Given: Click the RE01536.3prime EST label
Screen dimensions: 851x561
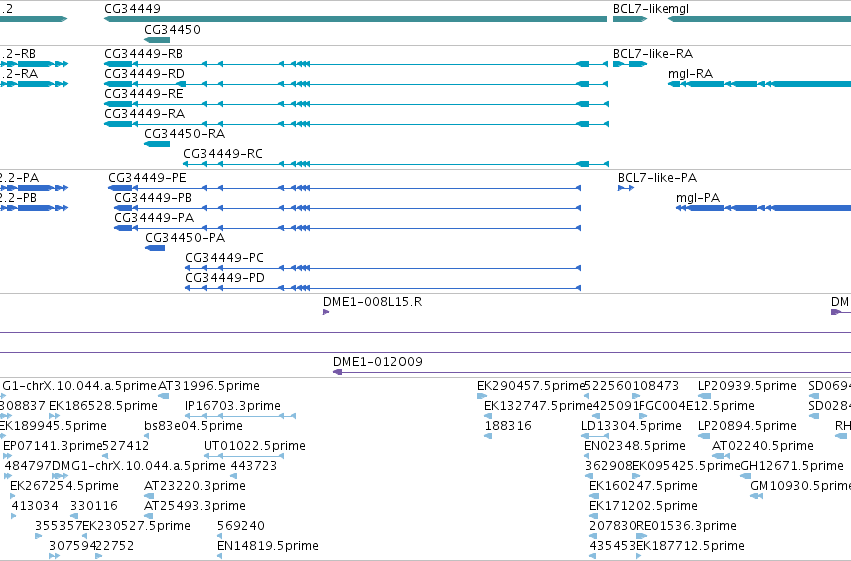Looking at the screenshot, I should 686,526.
